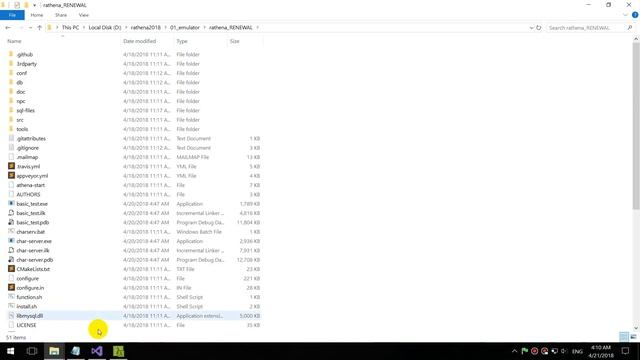Select the char-server.ilk file name

(x=33, y=251)
